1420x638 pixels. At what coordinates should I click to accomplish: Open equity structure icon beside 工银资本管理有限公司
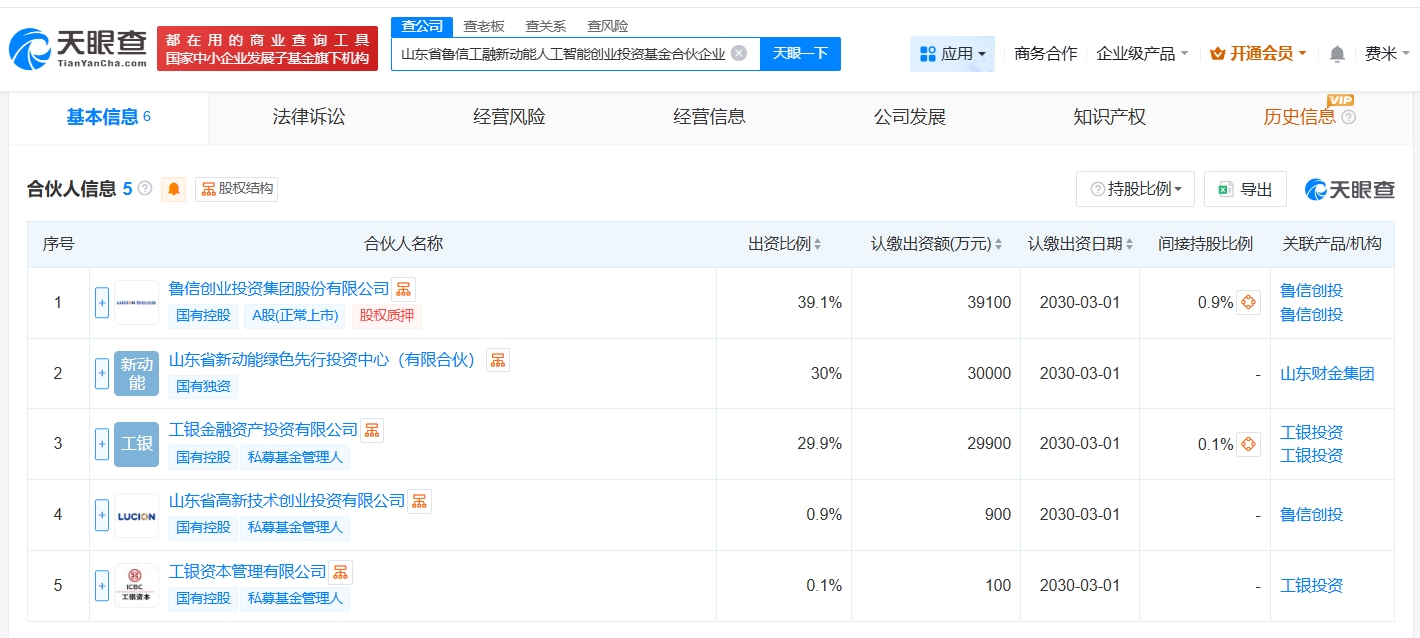click(x=341, y=572)
